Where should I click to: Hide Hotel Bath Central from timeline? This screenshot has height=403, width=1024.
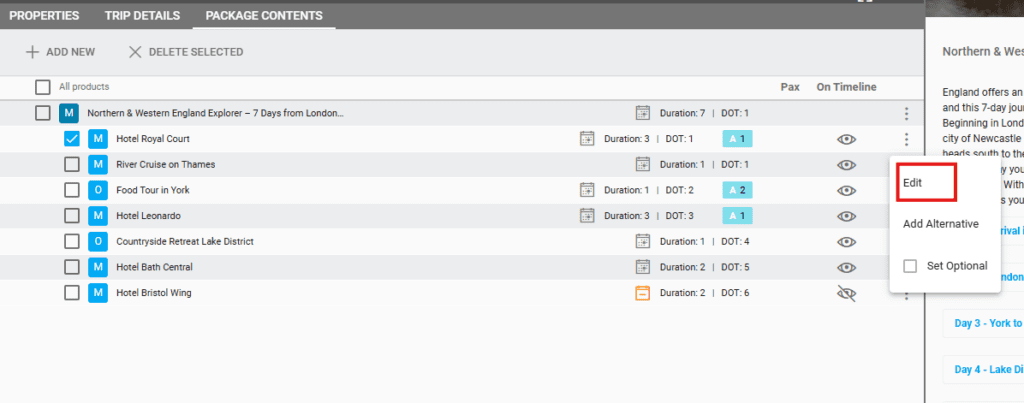tap(846, 267)
